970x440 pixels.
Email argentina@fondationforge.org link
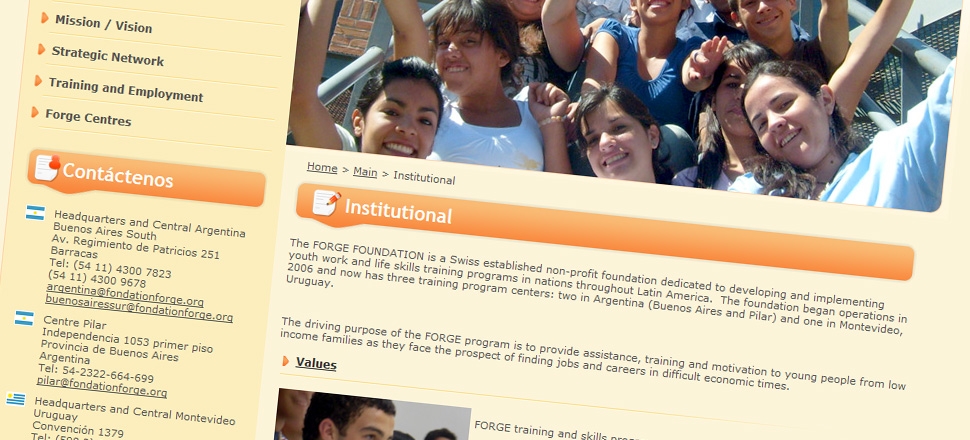pos(124,295)
